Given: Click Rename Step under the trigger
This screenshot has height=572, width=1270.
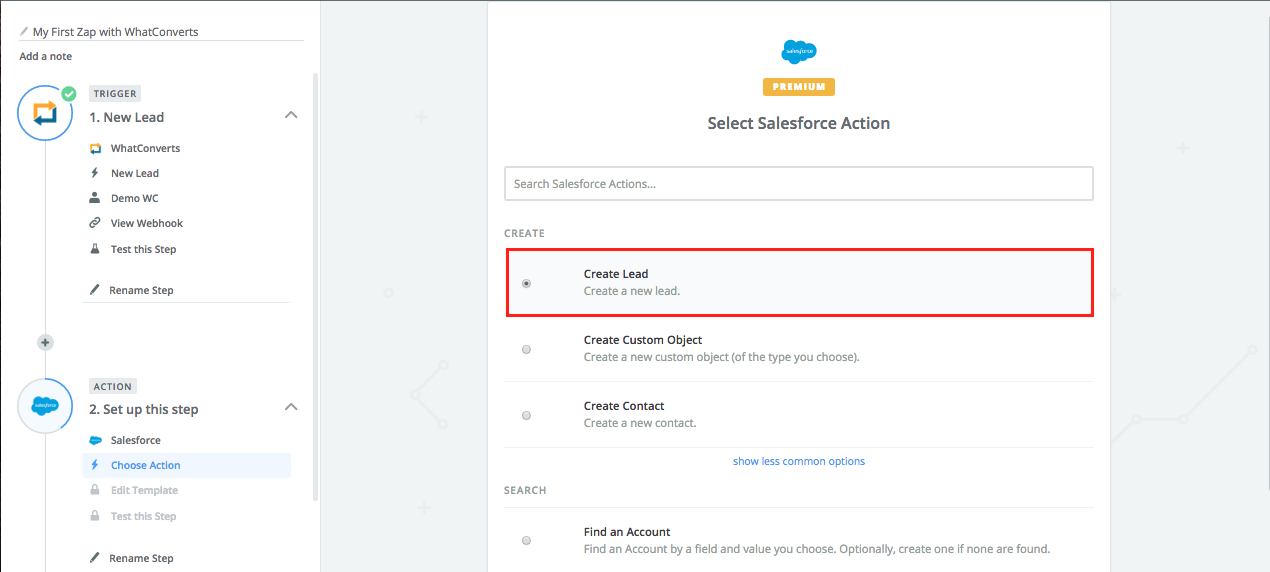Looking at the screenshot, I should [x=141, y=290].
